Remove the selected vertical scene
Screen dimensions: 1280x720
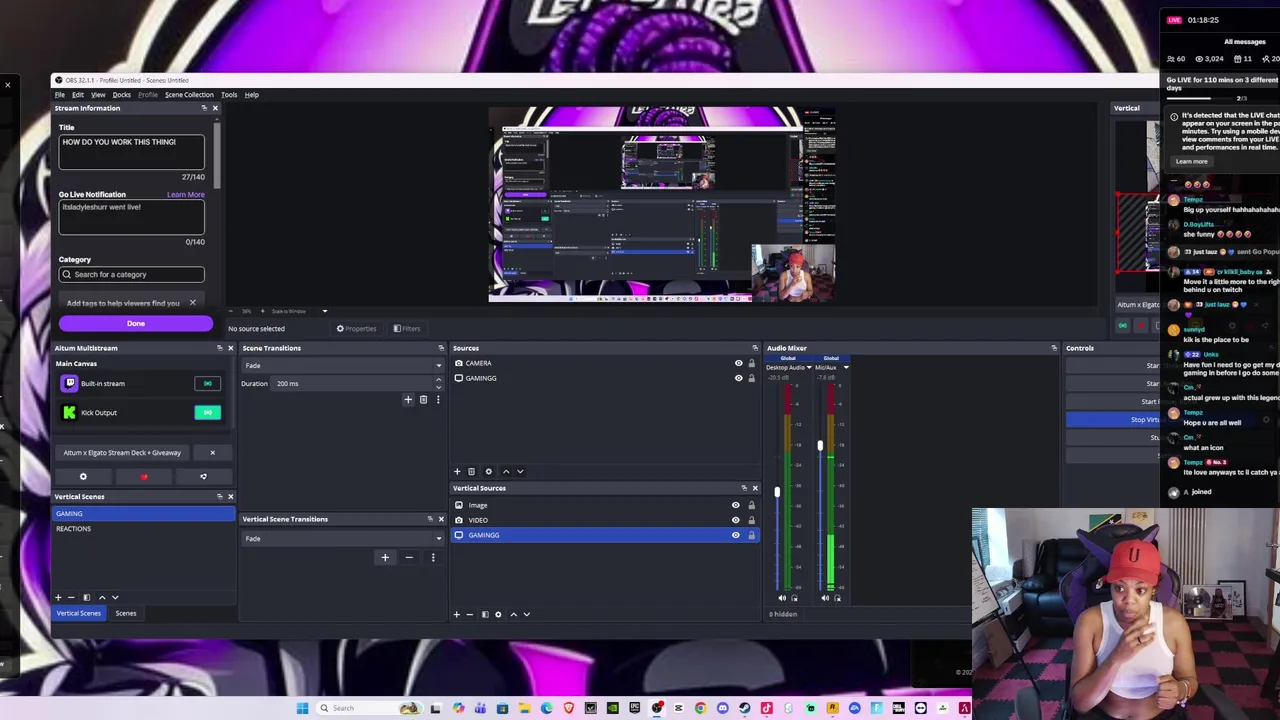tap(70, 597)
